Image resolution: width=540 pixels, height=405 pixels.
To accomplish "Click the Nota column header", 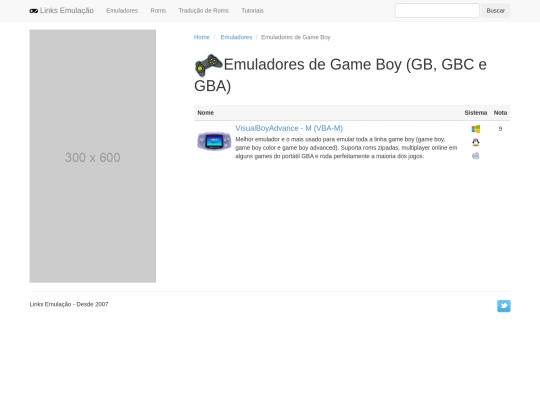I will [x=500, y=113].
